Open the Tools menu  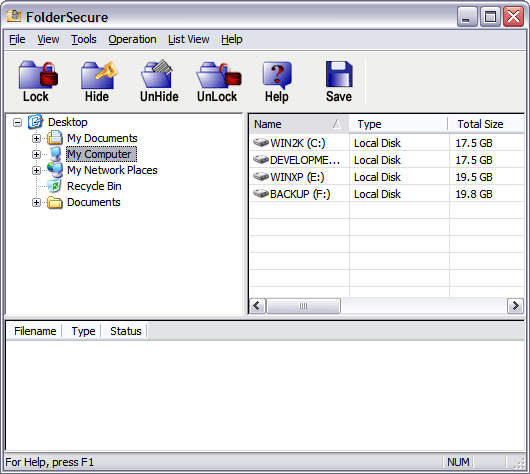(x=83, y=40)
